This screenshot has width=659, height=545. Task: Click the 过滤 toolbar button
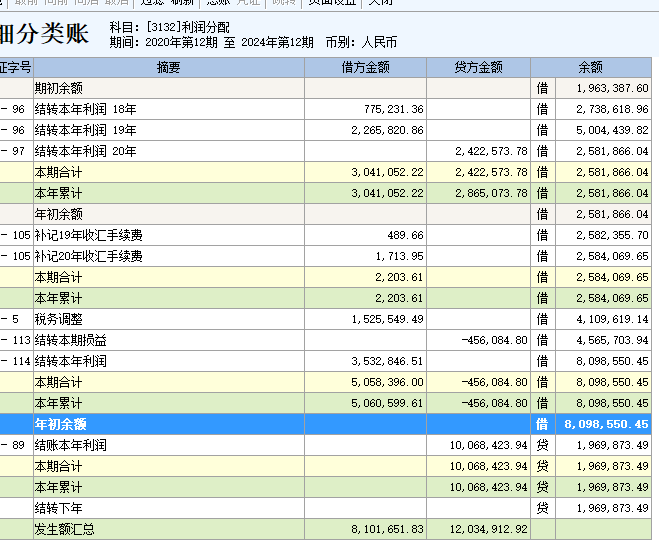(x=151, y=3)
